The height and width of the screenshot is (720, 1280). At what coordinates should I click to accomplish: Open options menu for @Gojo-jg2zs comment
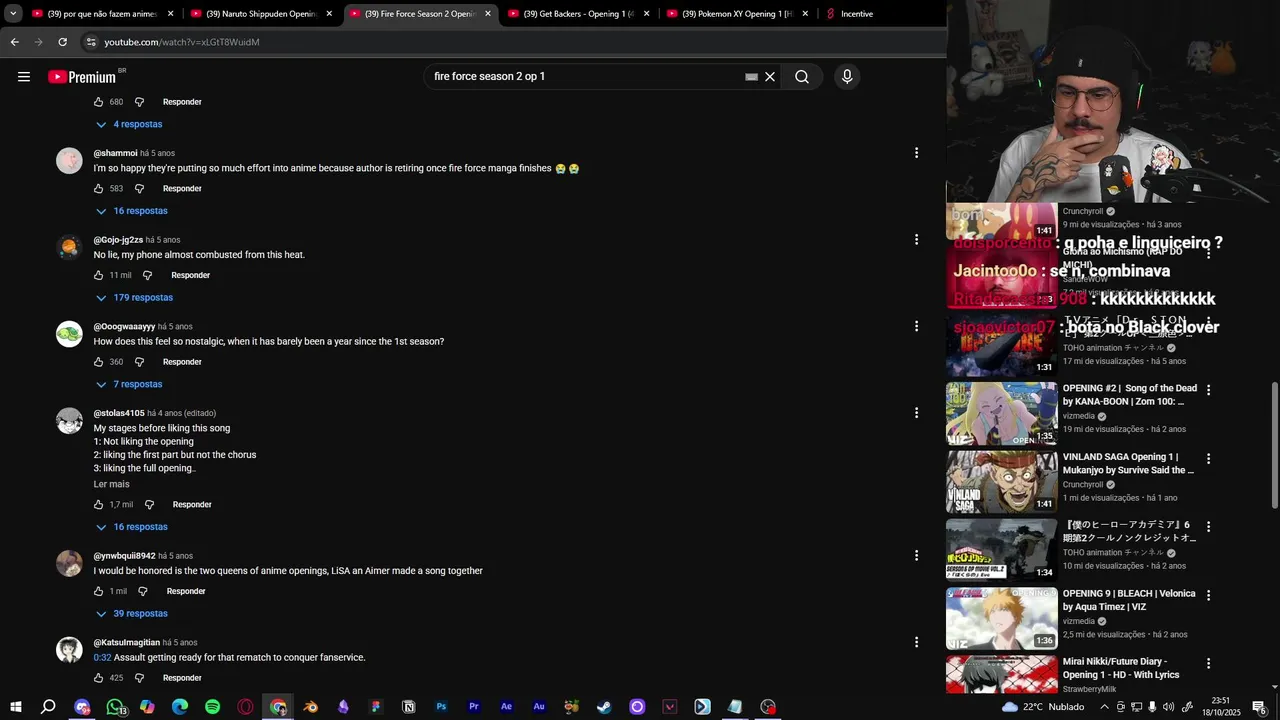916,240
